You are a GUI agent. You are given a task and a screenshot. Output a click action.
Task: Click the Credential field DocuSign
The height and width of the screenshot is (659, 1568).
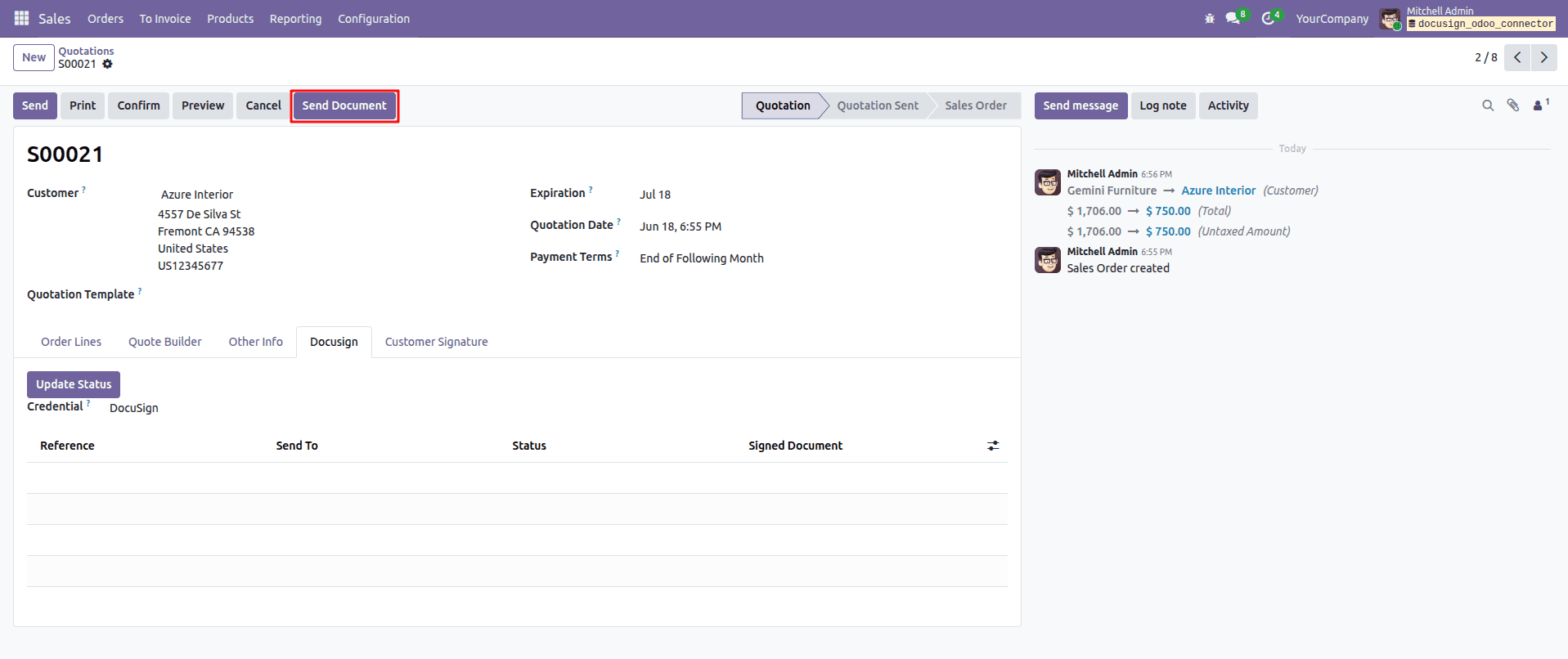pyautogui.click(x=134, y=408)
